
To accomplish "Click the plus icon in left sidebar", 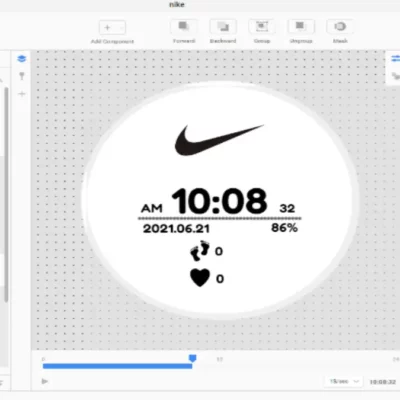I will pos(22,94).
